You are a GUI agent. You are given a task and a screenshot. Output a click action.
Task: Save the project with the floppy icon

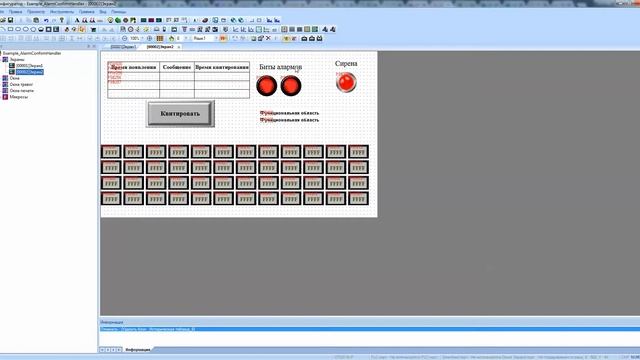pos(10,20)
